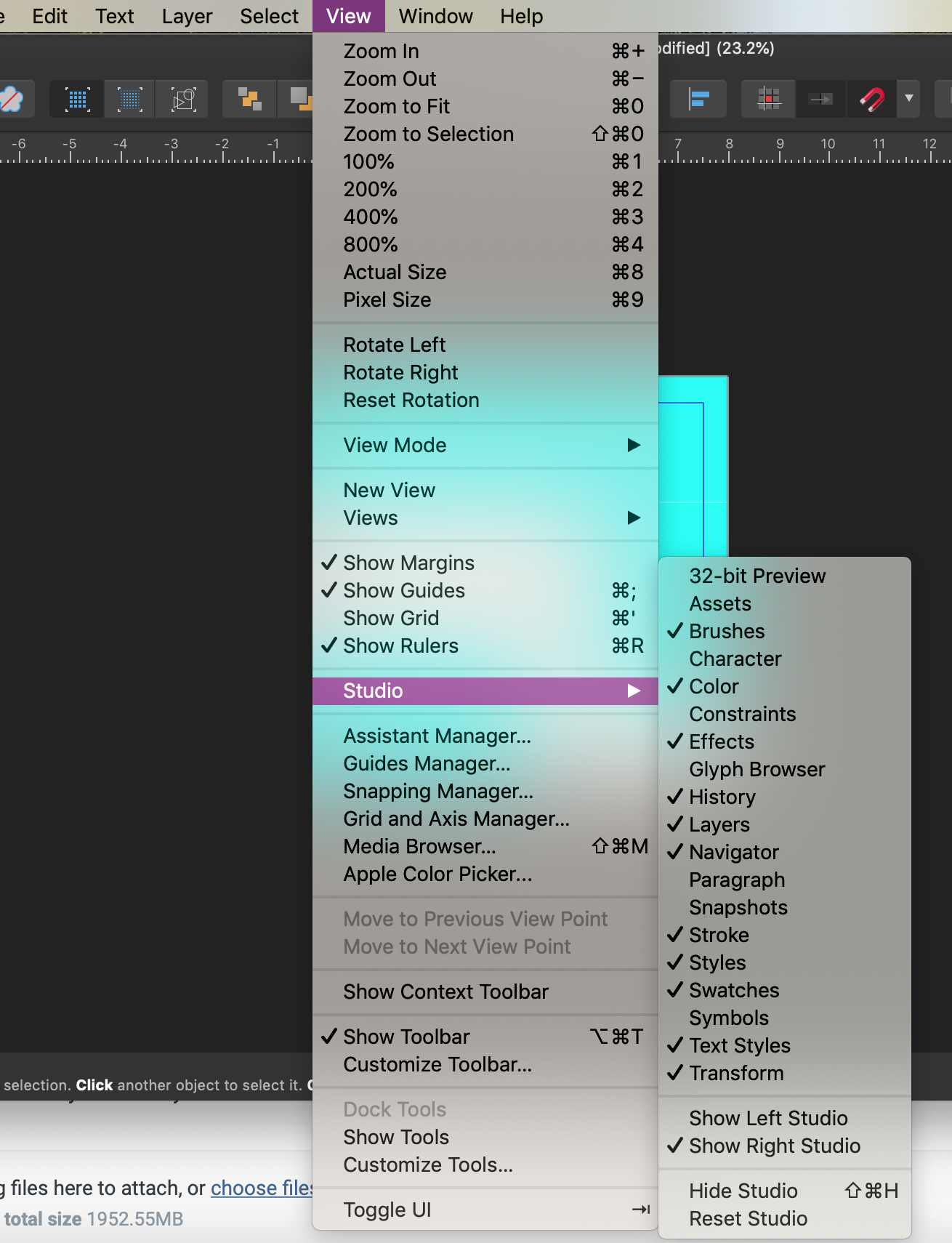The height and width of the screenshot is (1243, 952).
Task: Toggle the red magnet snapping icon
Action: pos(872,99)
